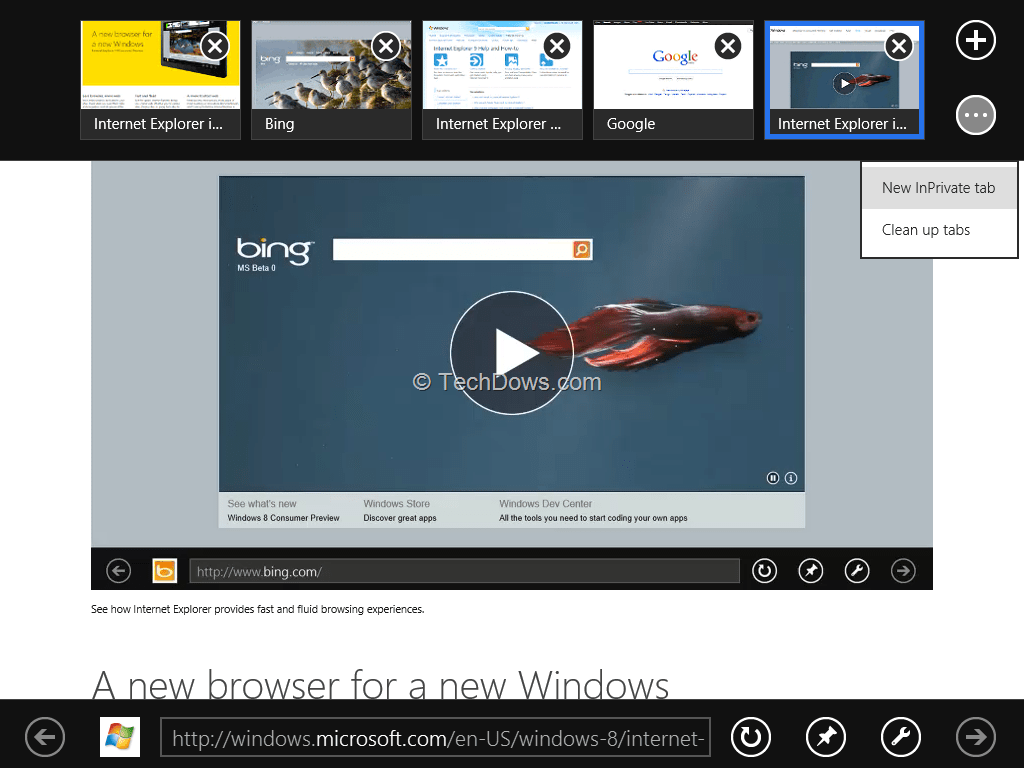The width and height of the screenshot is (1024, 768).
Task: Click pin icon in embedded Bing bar
Action: [810, 571]
